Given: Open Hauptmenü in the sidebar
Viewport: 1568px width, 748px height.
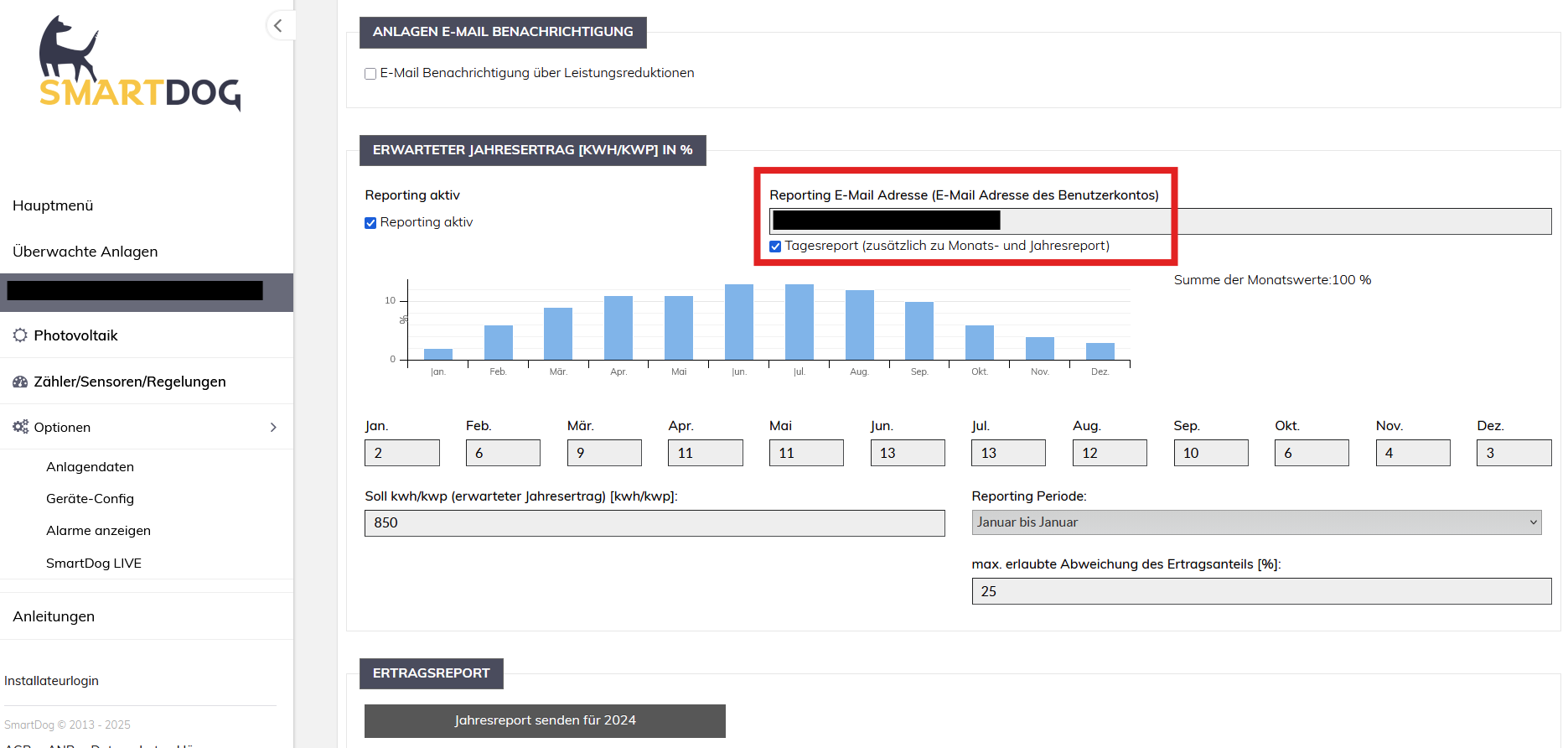Looking at the screenshot, I should pyautogui.click(x=53, y=205).
